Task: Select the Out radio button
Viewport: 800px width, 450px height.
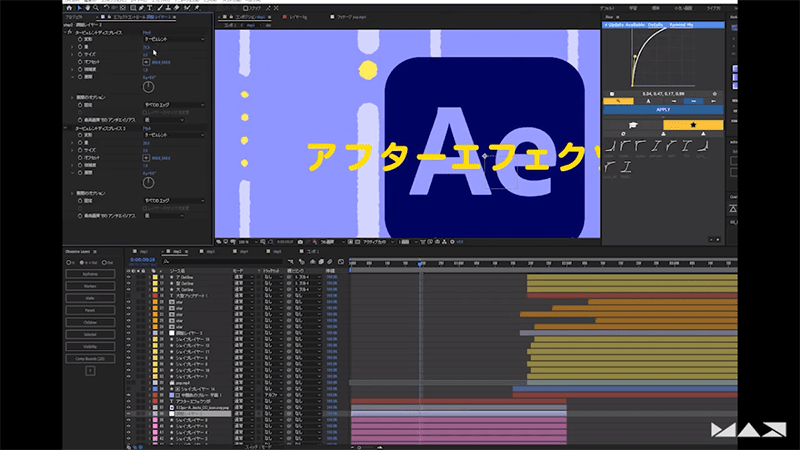Action: (x=104, y=262)
